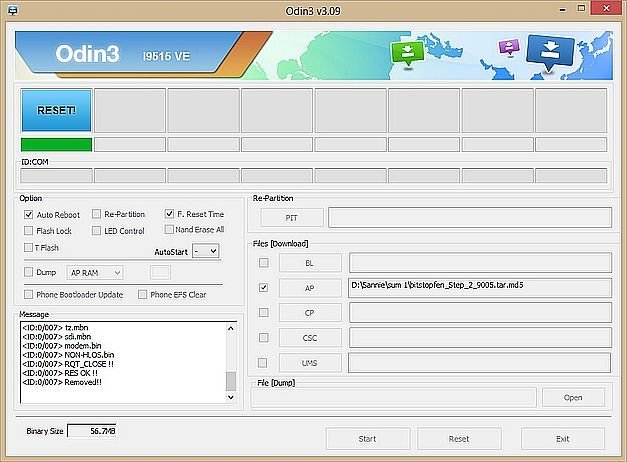Tick the CSC file checkbox
Viewport: 627px width, 462px height.
pos(264,338)
